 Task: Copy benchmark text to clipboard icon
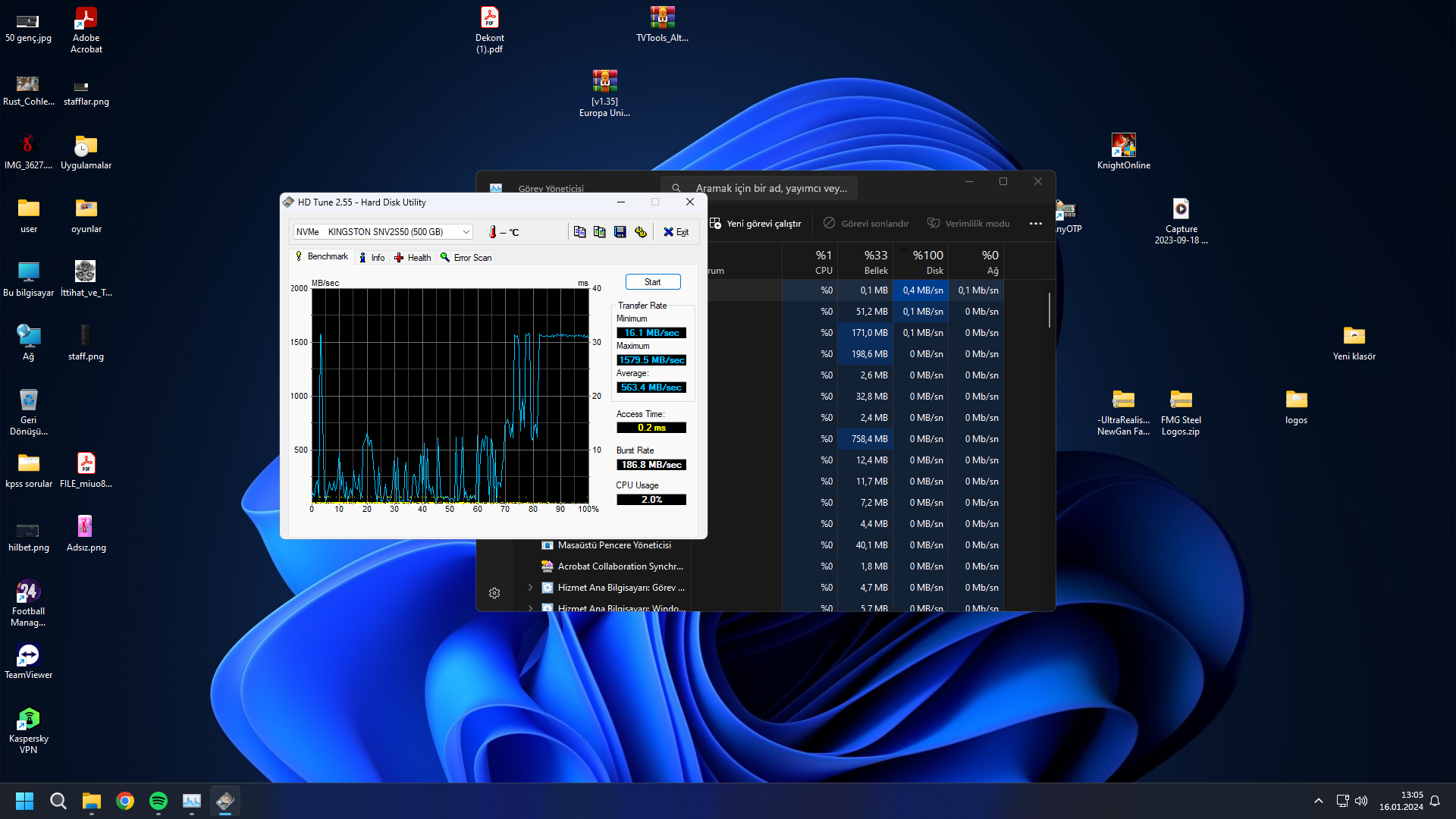pyautogui.click(x=579, y=232)
